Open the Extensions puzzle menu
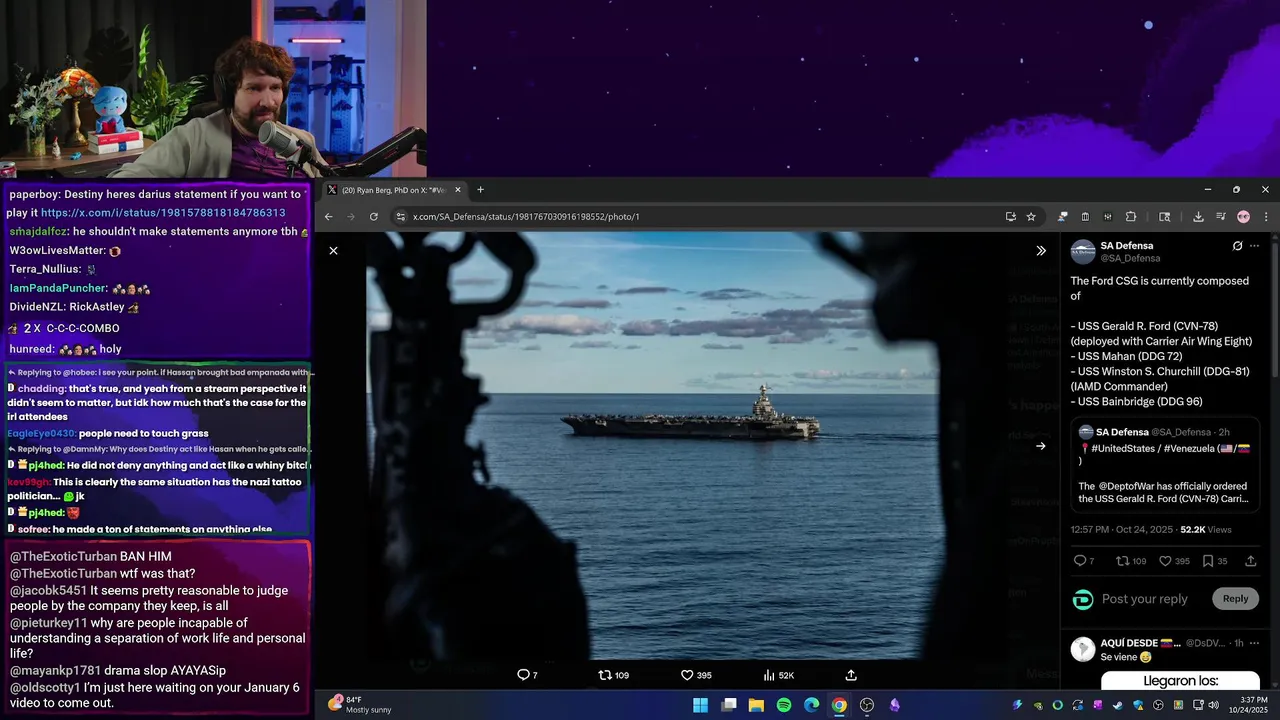The height and width of the screenshot is (720, 1280). [1131, 216]
